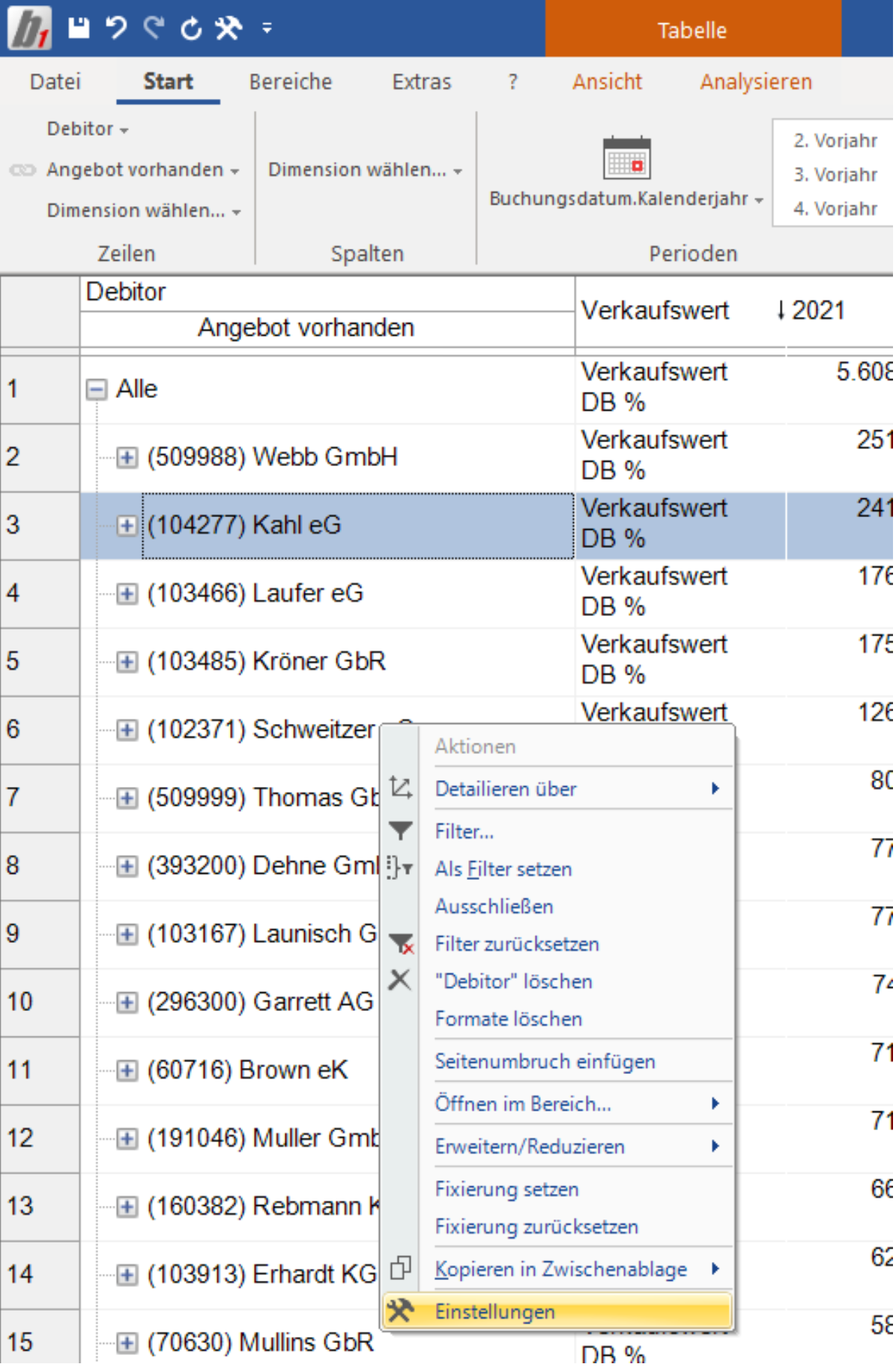The height and width of the screenshot is (1367, 896).
Task: Click the save icon in the title bar
Action: point(79,28)
